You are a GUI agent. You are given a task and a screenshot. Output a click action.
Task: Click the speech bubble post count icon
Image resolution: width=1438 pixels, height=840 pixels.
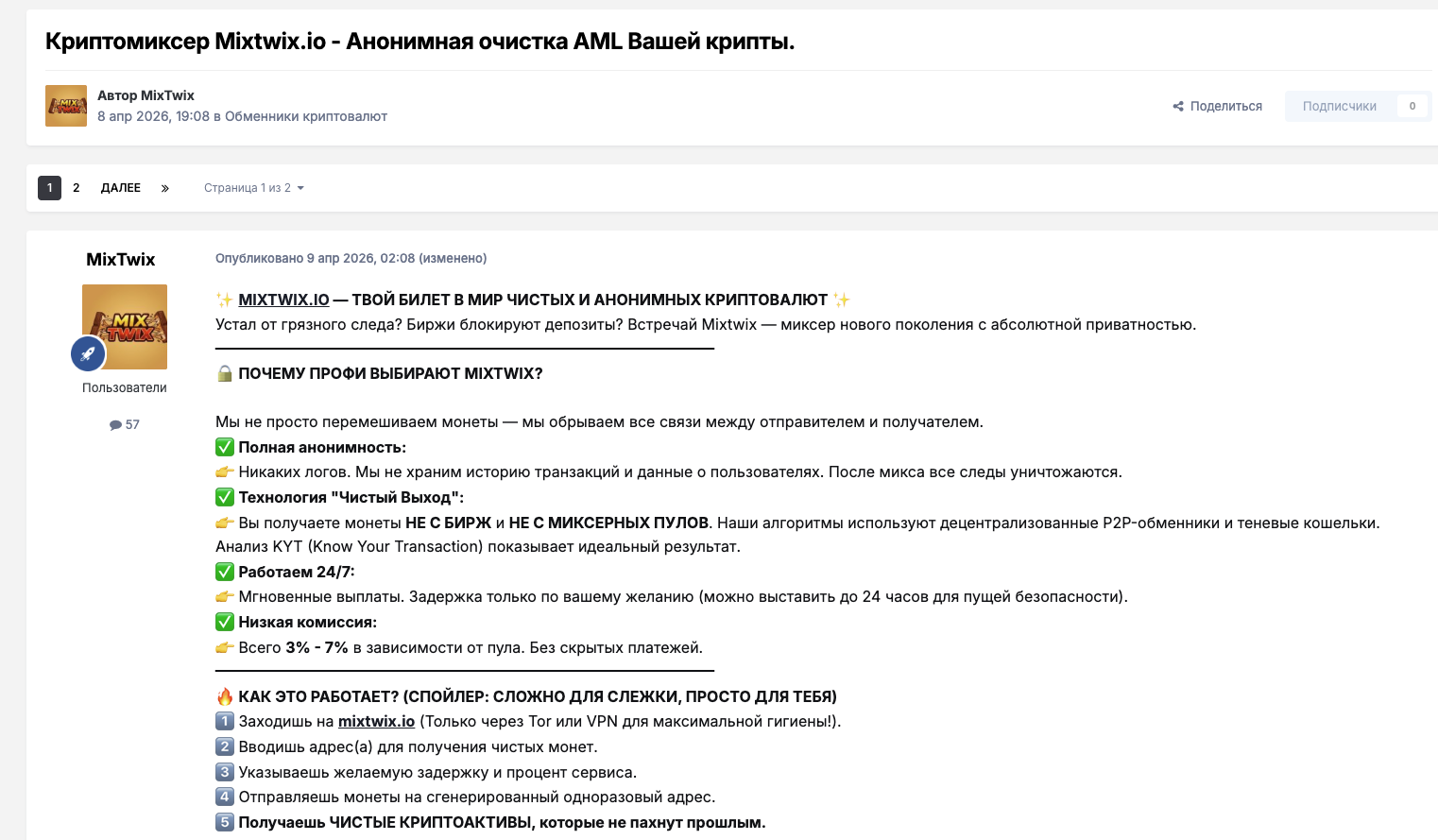tap(115, 425)
